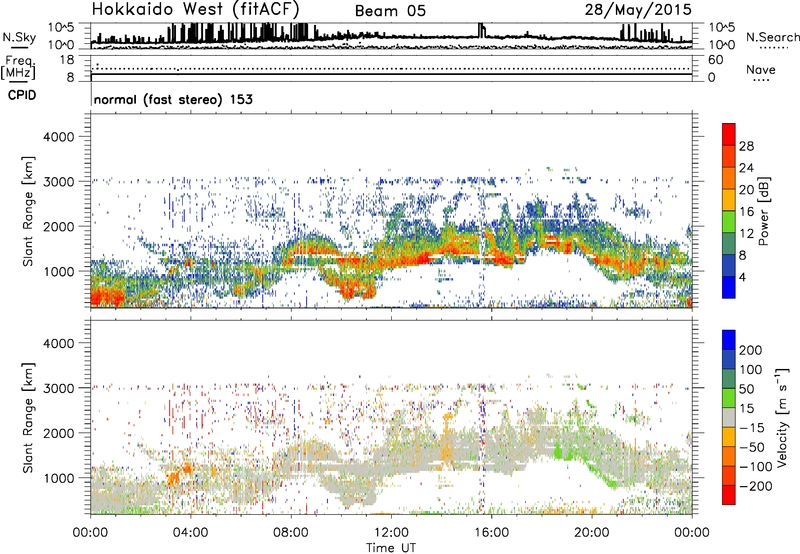
Task: Click the "16:00" time tick label
Action: point(491,533)
